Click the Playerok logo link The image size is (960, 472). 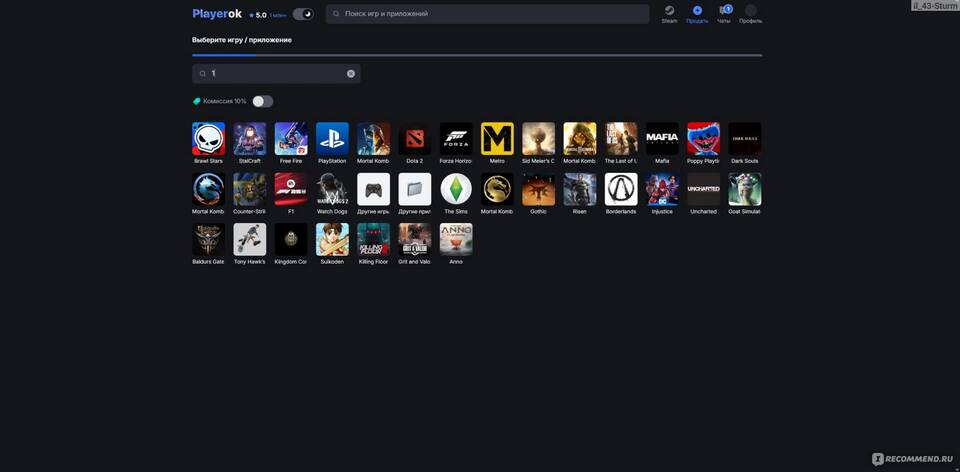click(217, 14)
